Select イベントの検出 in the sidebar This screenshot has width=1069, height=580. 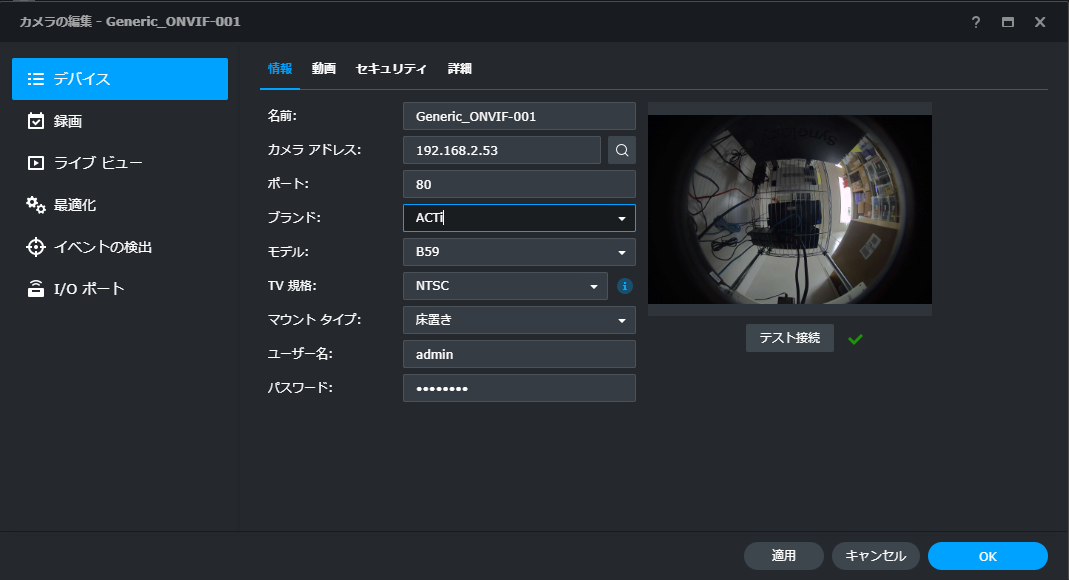(120, 247)
